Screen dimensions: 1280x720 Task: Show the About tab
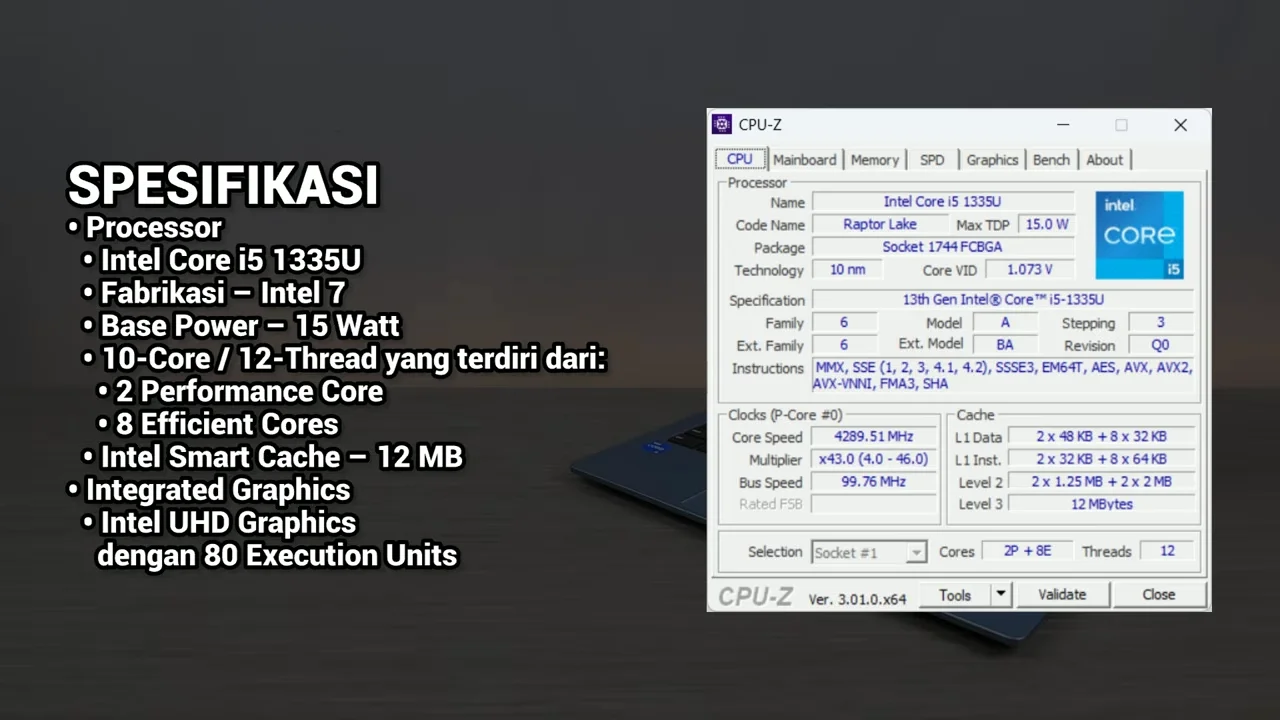pyautogui.click(x=1104, y=160)
